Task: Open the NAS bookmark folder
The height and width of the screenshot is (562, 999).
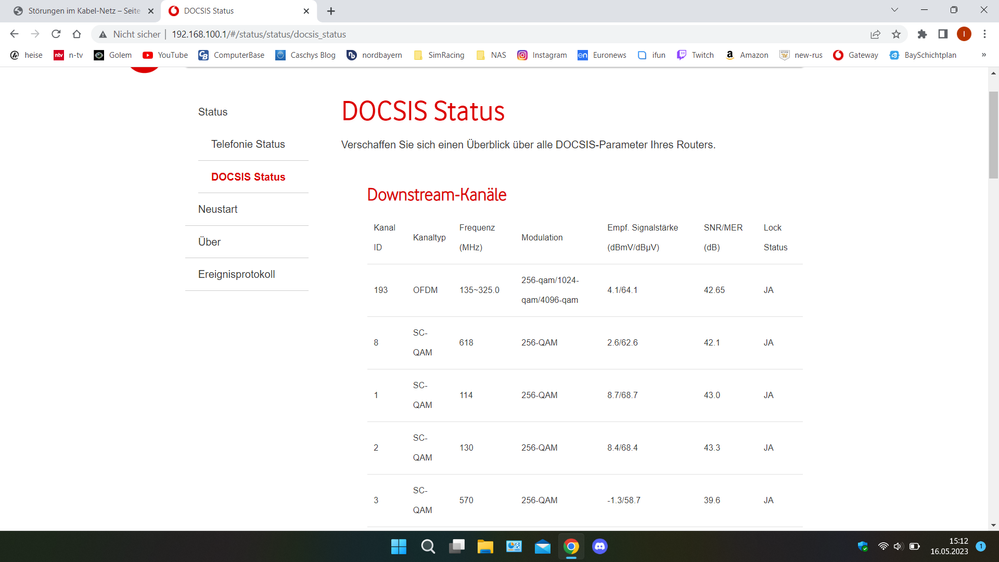Action: 491,55
